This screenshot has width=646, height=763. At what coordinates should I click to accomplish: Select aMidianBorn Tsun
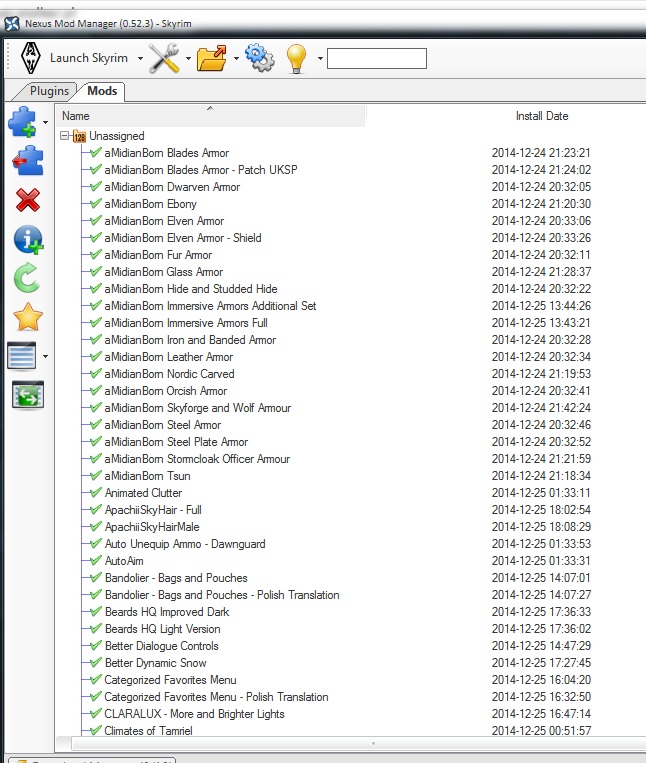(x=147, y=476)
